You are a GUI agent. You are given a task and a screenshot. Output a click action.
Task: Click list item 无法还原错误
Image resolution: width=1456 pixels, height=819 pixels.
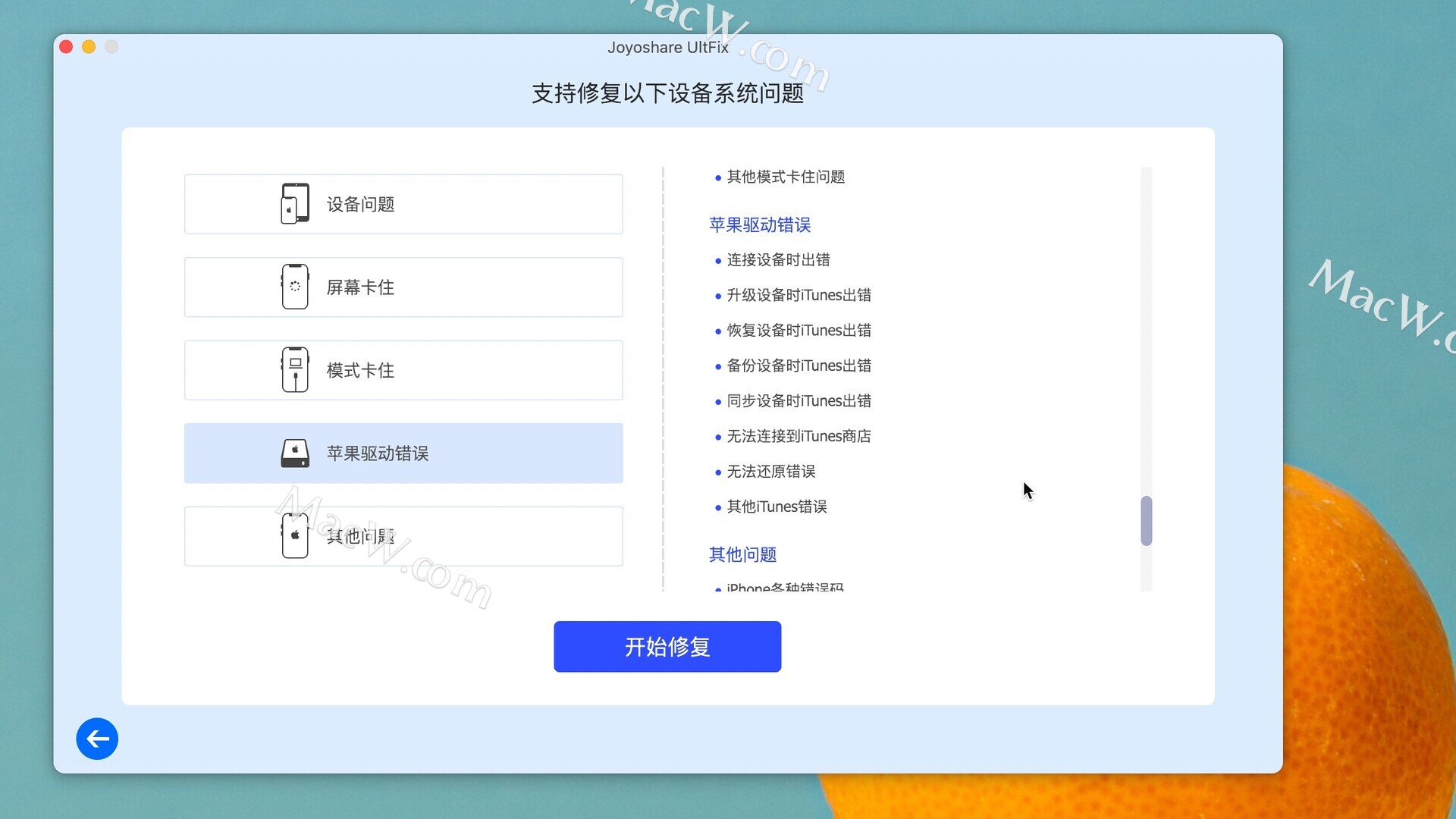click(x=771, y=472)
